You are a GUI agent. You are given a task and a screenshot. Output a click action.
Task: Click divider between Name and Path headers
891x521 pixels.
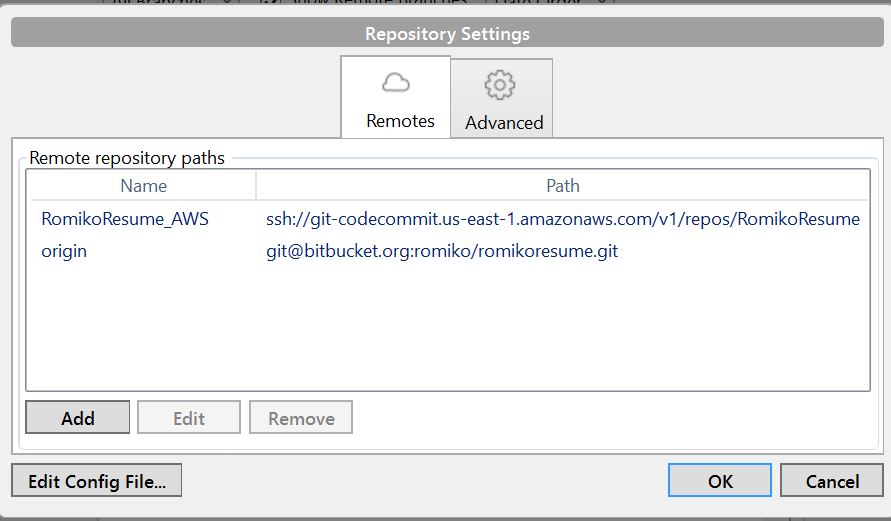[257, 186]
